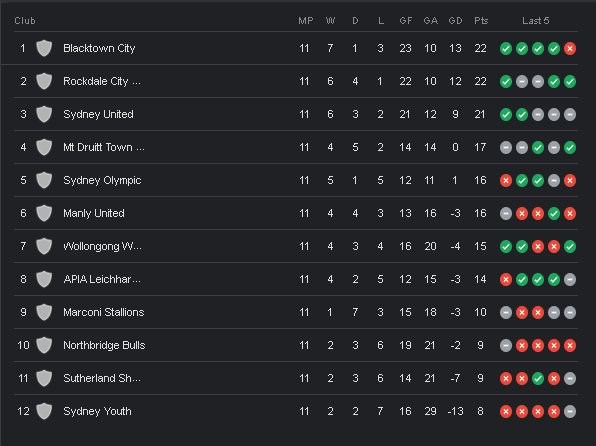Click Manly United's green win icon
Screen dimensions: 596x446
(554, 213)
